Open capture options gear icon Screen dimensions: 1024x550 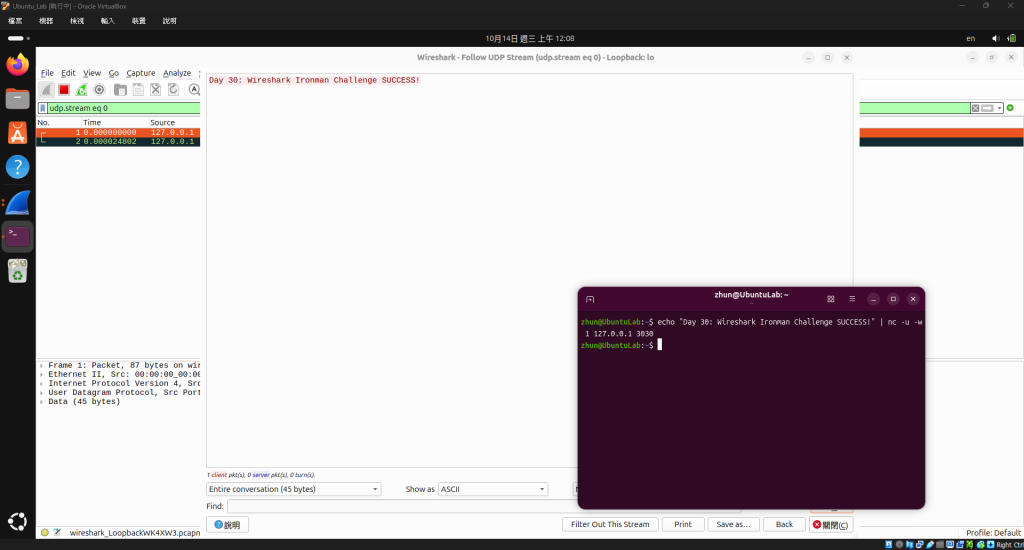(99, 89)
